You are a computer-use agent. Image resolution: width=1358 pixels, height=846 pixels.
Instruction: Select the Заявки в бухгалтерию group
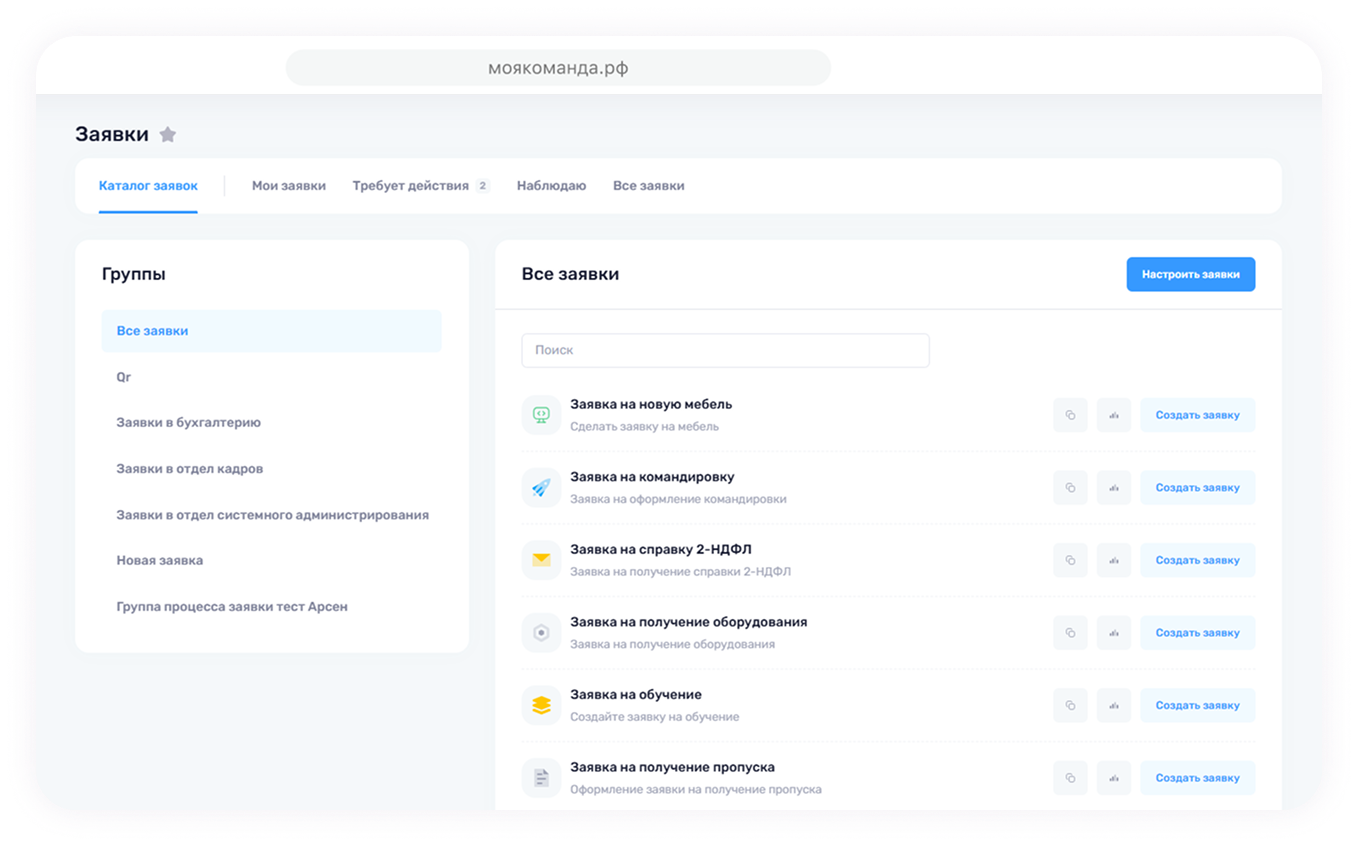click(188, 423)
